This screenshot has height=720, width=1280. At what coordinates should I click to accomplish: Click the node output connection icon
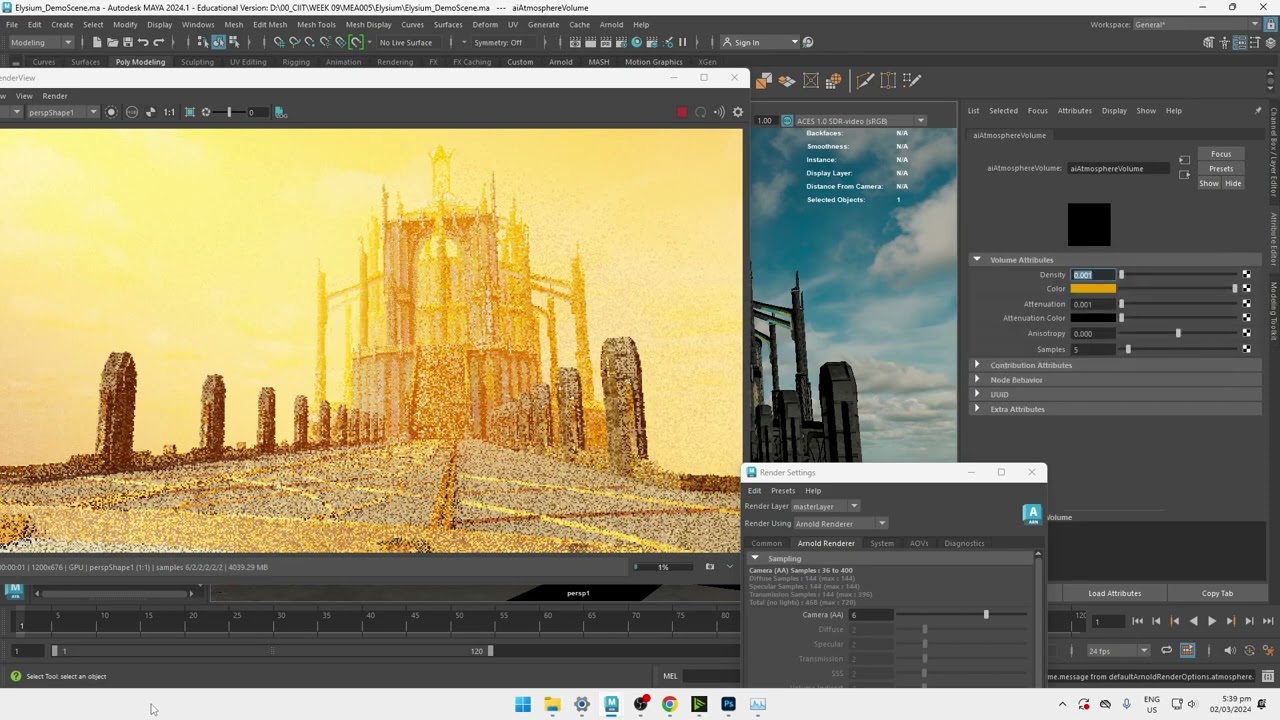tap(1184, 175)
